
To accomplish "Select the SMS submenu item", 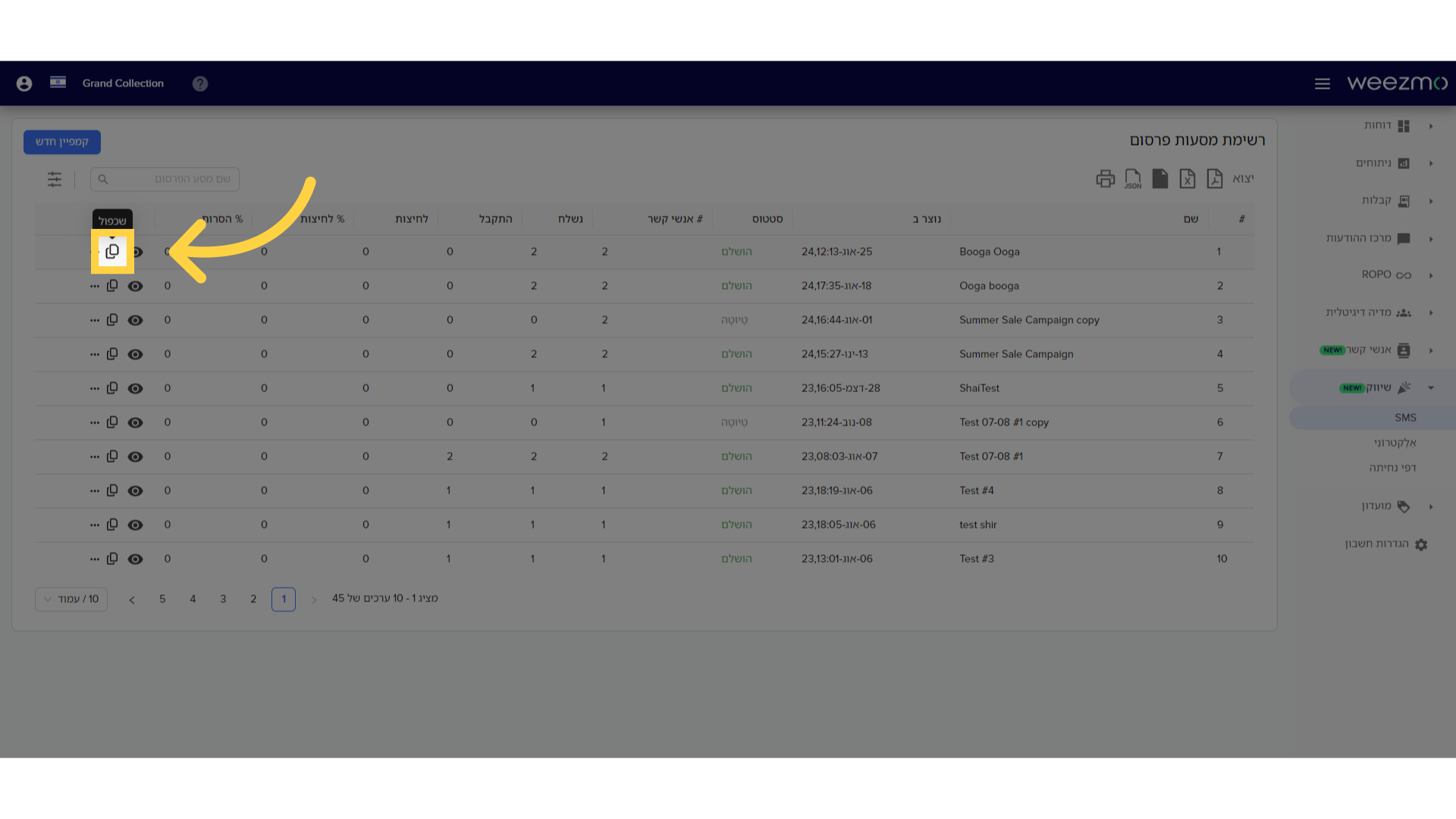I will coord(1404,418).
